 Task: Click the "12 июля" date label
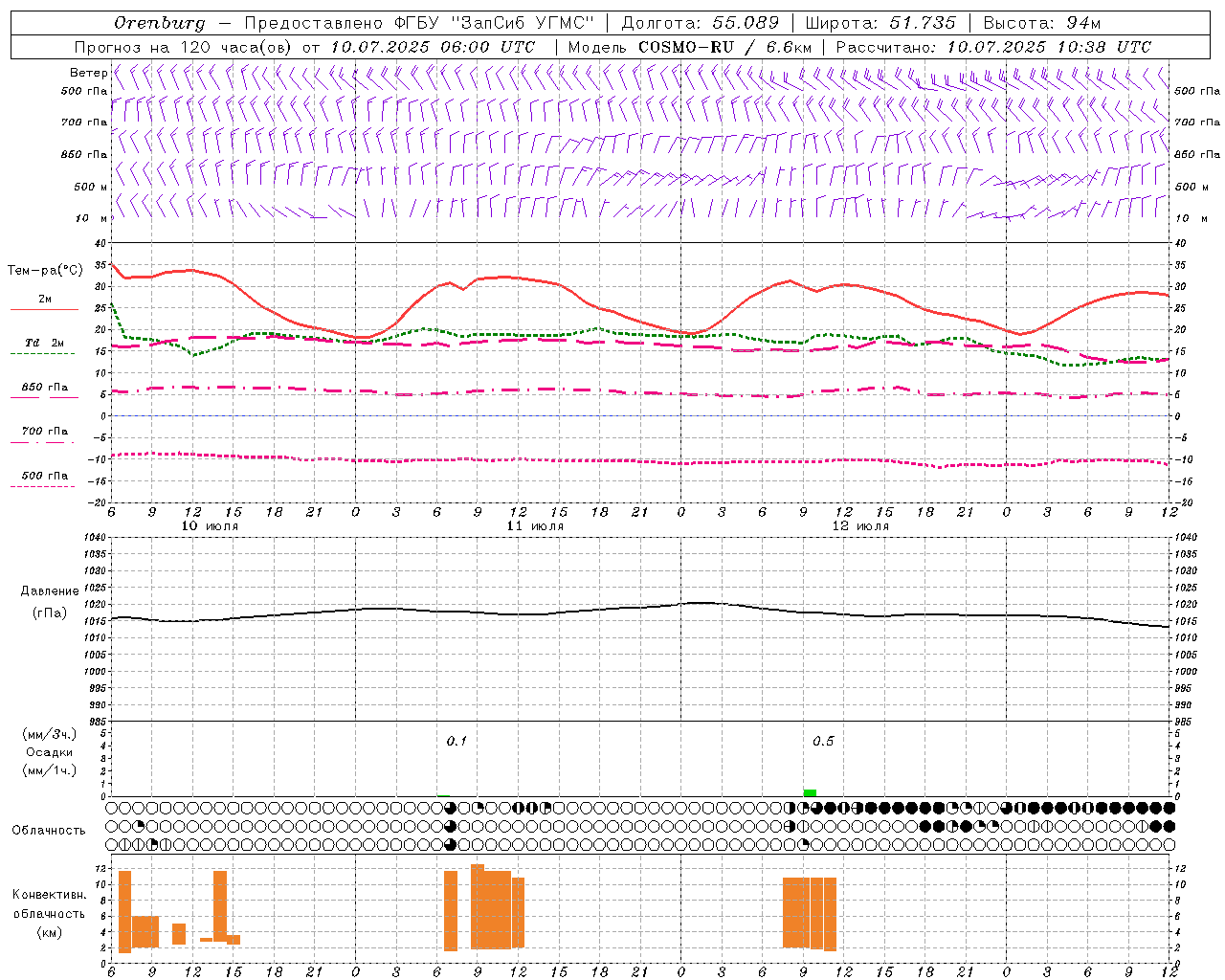point(861,526)
